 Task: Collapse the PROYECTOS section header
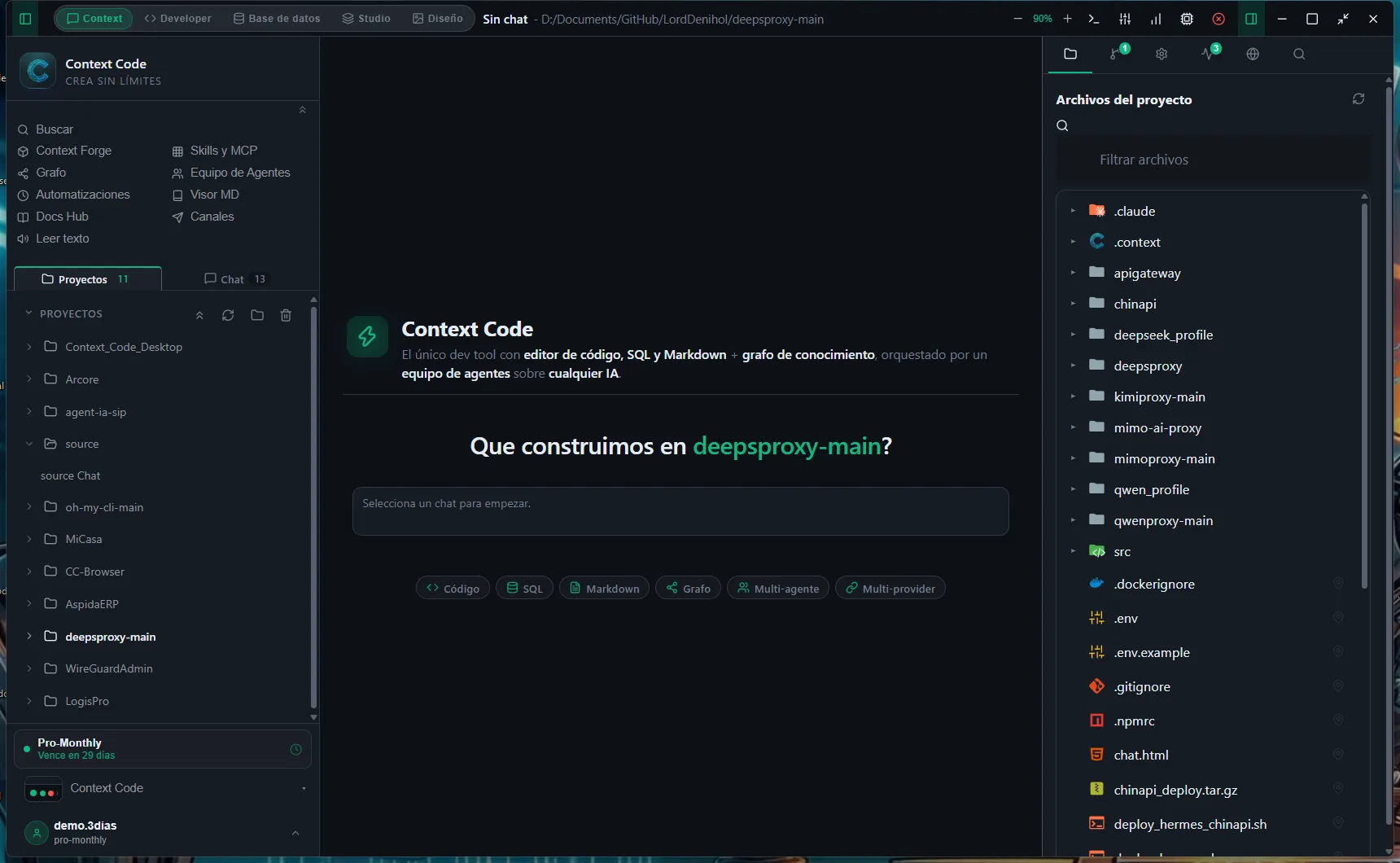pos(63,313)
